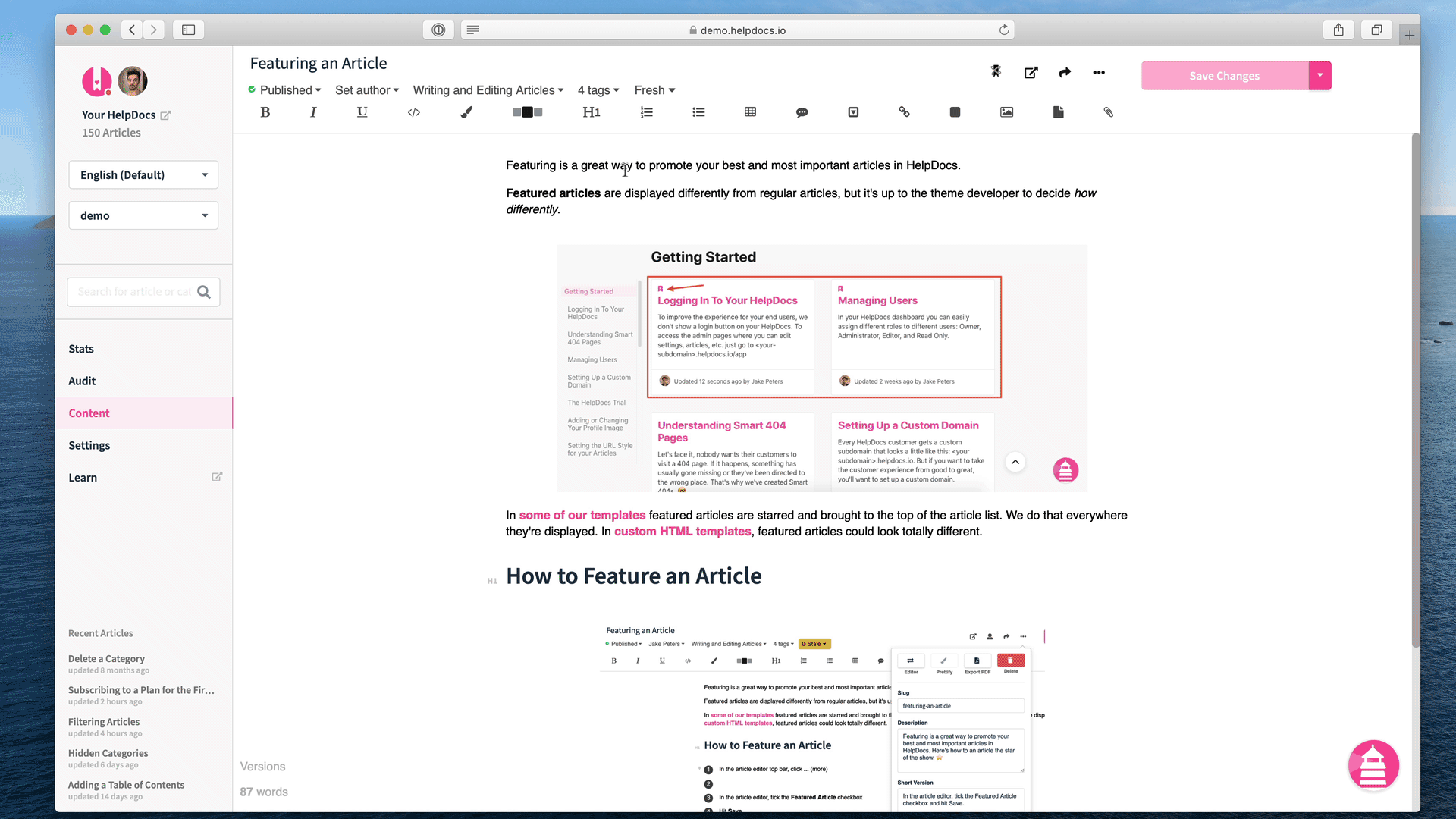This screenshot has width=1456, height=819.
Task: Open the Content section
Action: click(x=89, y=413)
